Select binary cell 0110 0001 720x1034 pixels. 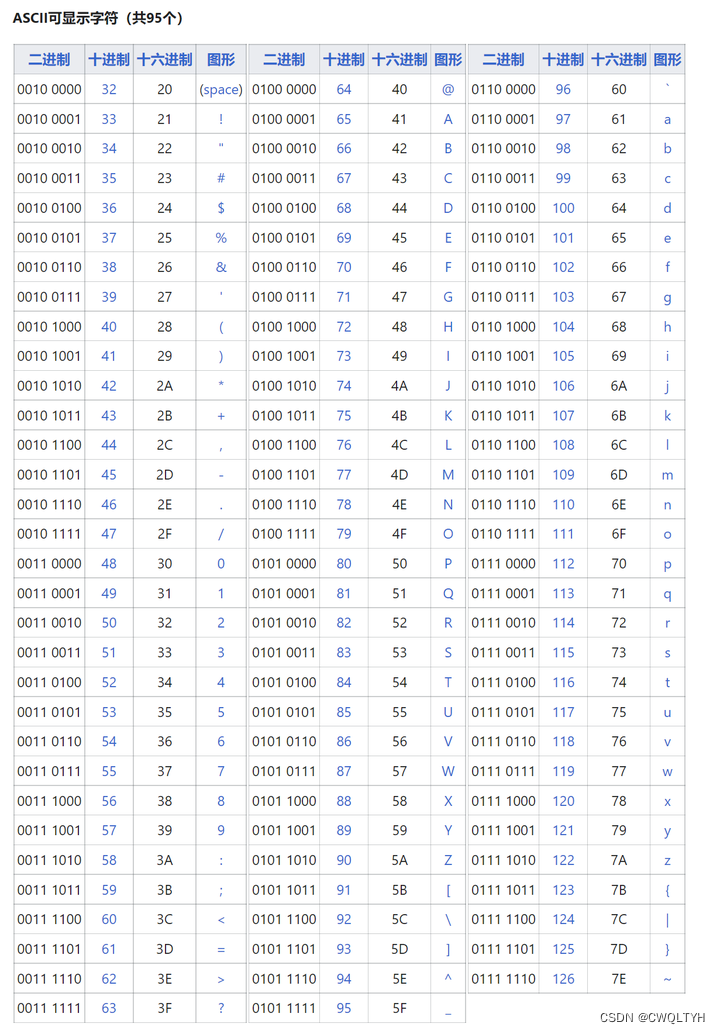[503, 119]
